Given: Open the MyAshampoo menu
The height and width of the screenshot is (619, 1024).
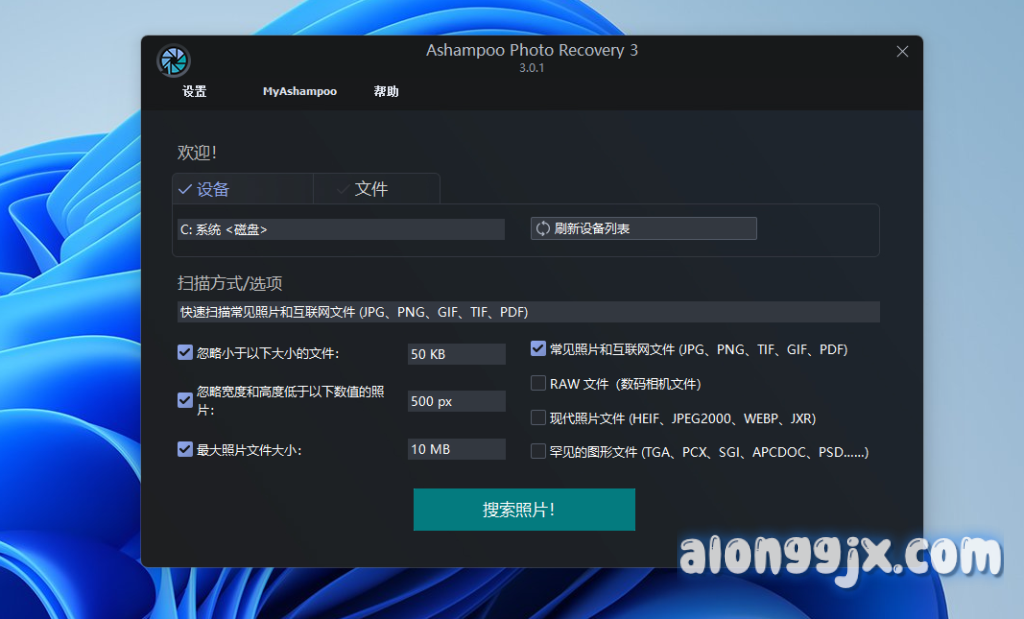Looking at the screenshot, I should point(299,92).
